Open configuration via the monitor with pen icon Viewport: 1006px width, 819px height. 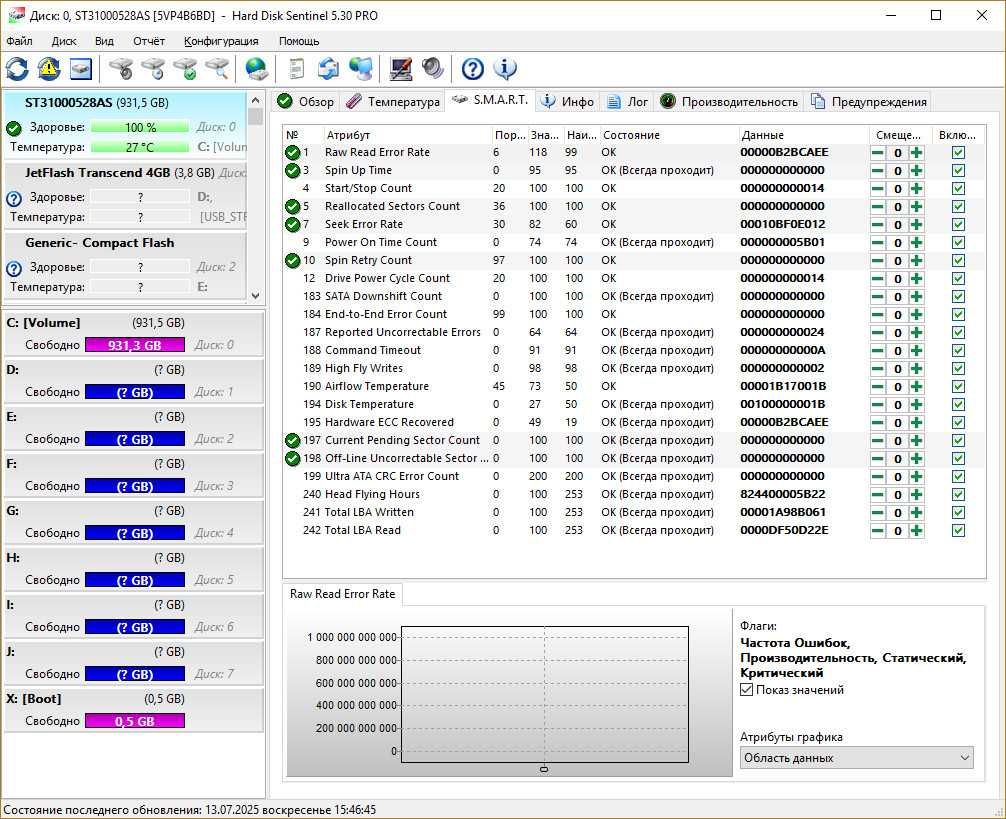tap(401, 69)
